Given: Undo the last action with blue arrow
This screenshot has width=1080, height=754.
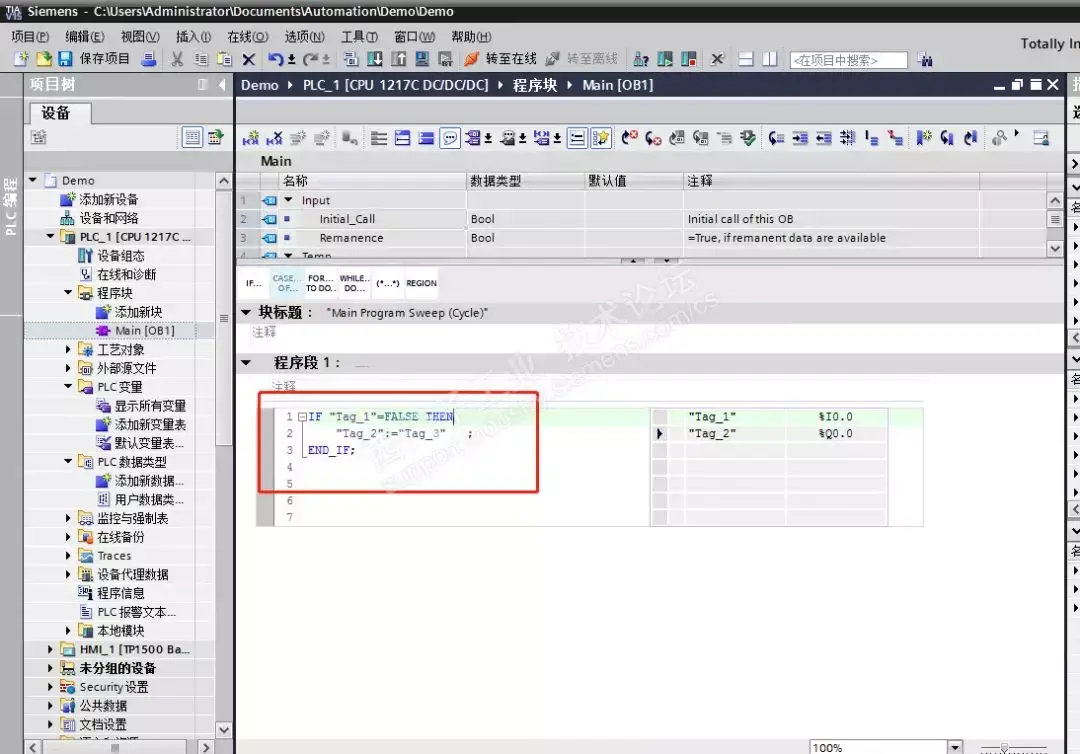Looking at the screenshot, I should 276,59.
